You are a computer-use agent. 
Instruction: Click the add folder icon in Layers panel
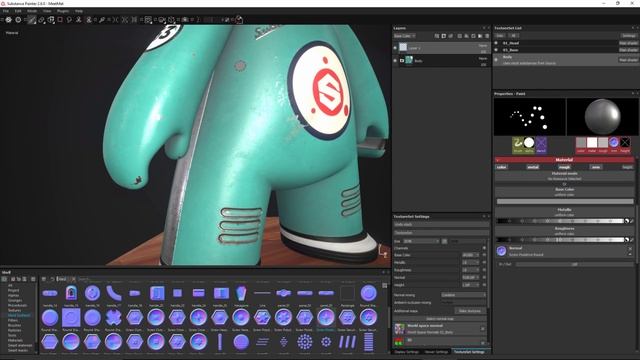pyautogui.click(x=480, y=36)
